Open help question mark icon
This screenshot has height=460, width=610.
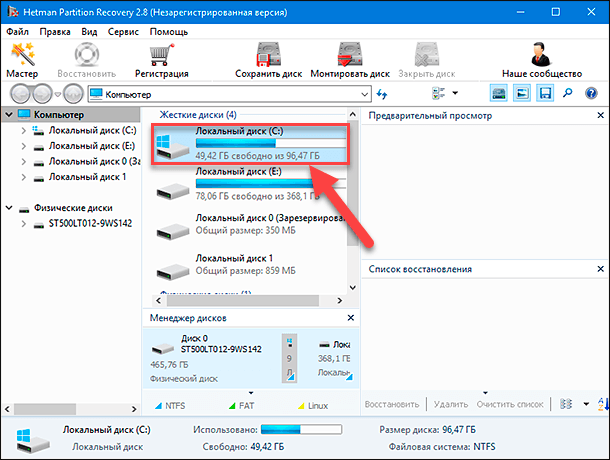tap(591, 93)
